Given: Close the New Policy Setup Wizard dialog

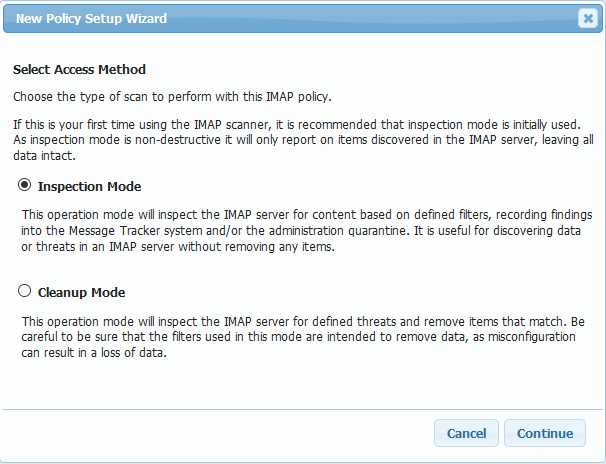Looking at the screenshot, I should coord(587,18).
